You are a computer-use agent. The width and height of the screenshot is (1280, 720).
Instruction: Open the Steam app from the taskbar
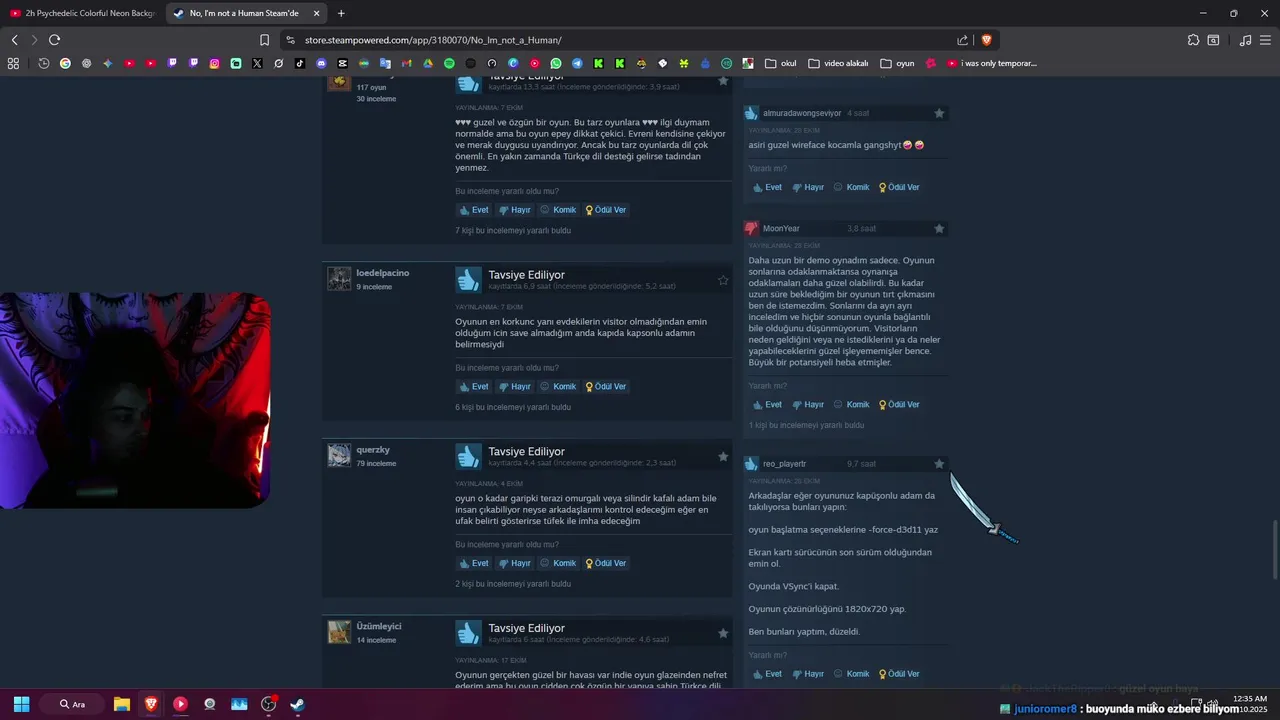[297, 704]
